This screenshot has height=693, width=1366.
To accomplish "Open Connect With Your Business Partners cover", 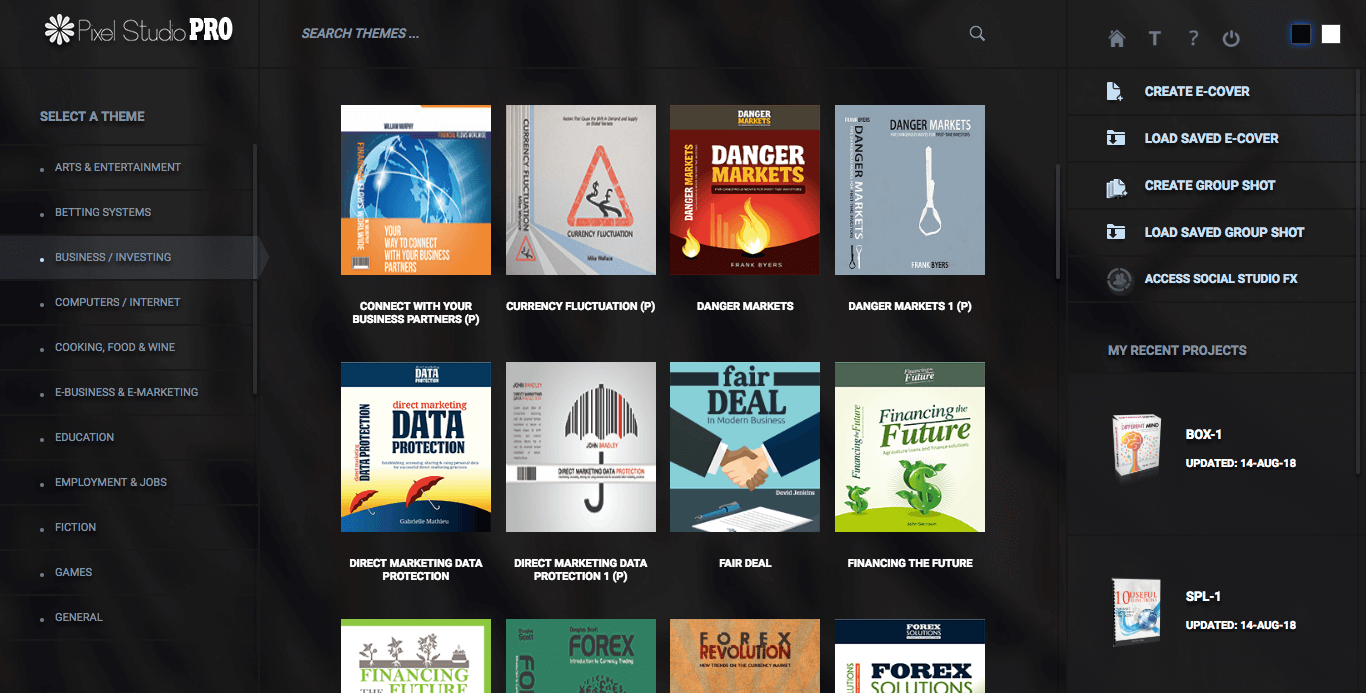I will pyautogui.click(x=416, y=190).
